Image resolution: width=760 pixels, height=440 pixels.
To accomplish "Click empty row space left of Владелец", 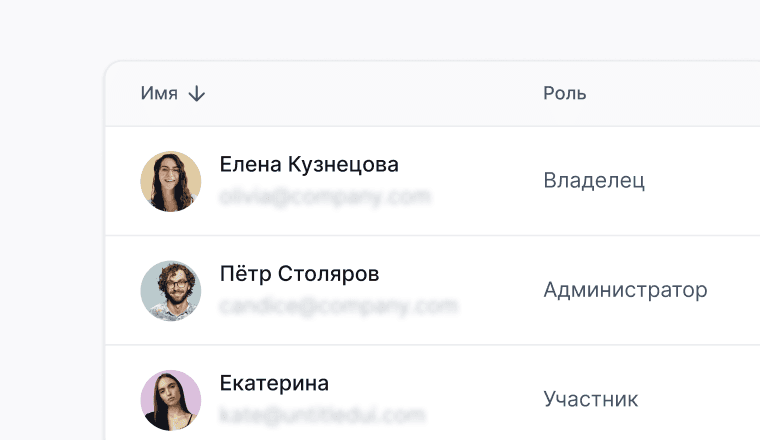I will click(x=480, y=181).
